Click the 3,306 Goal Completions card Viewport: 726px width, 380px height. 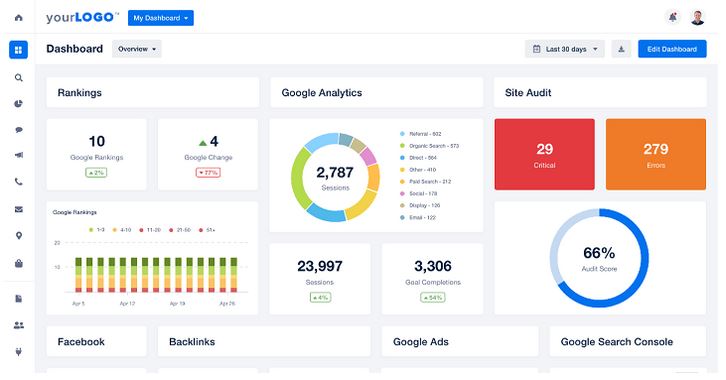pos(432,279)
